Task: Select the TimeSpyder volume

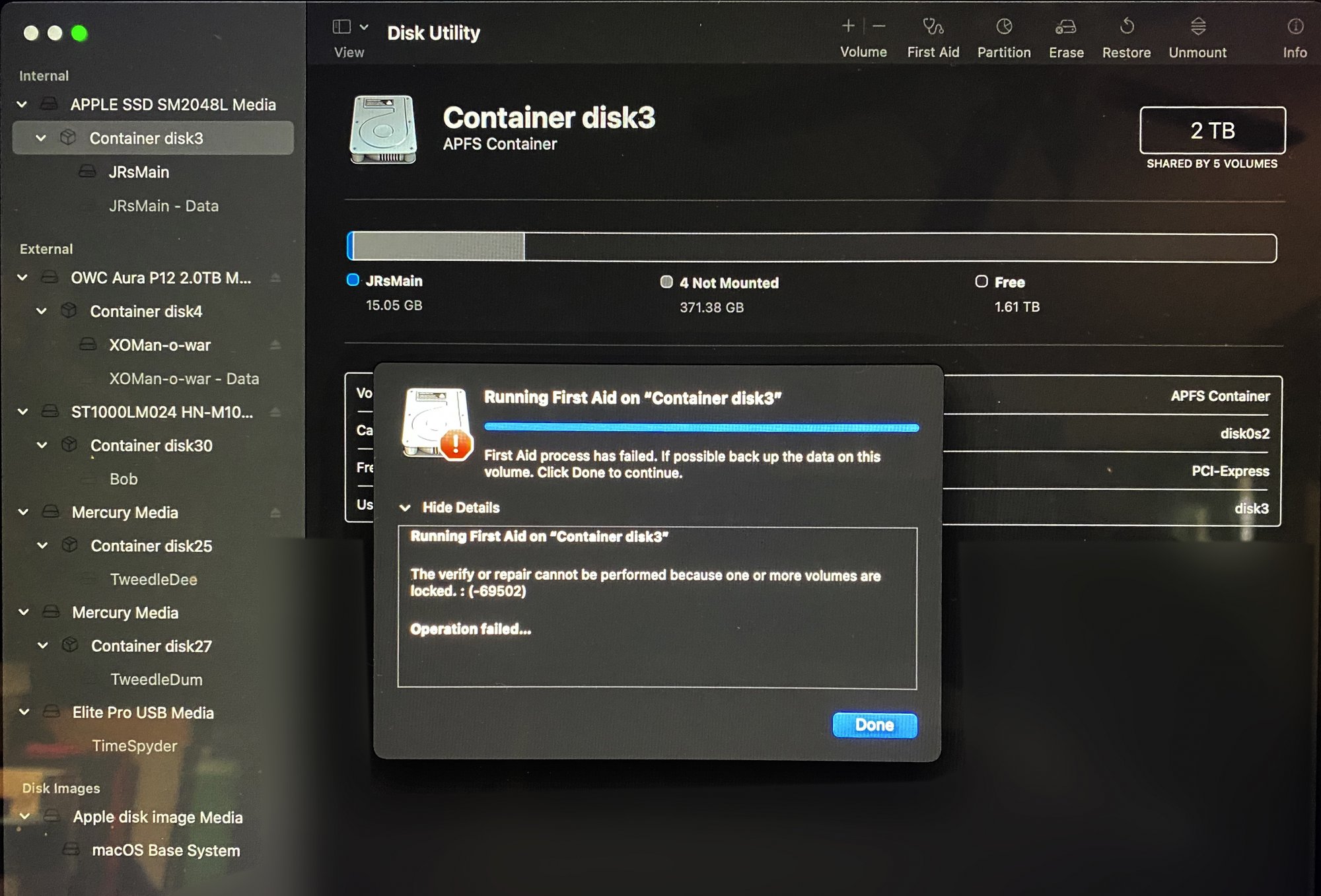Action: pyautogui.click(x=134, y=746)
